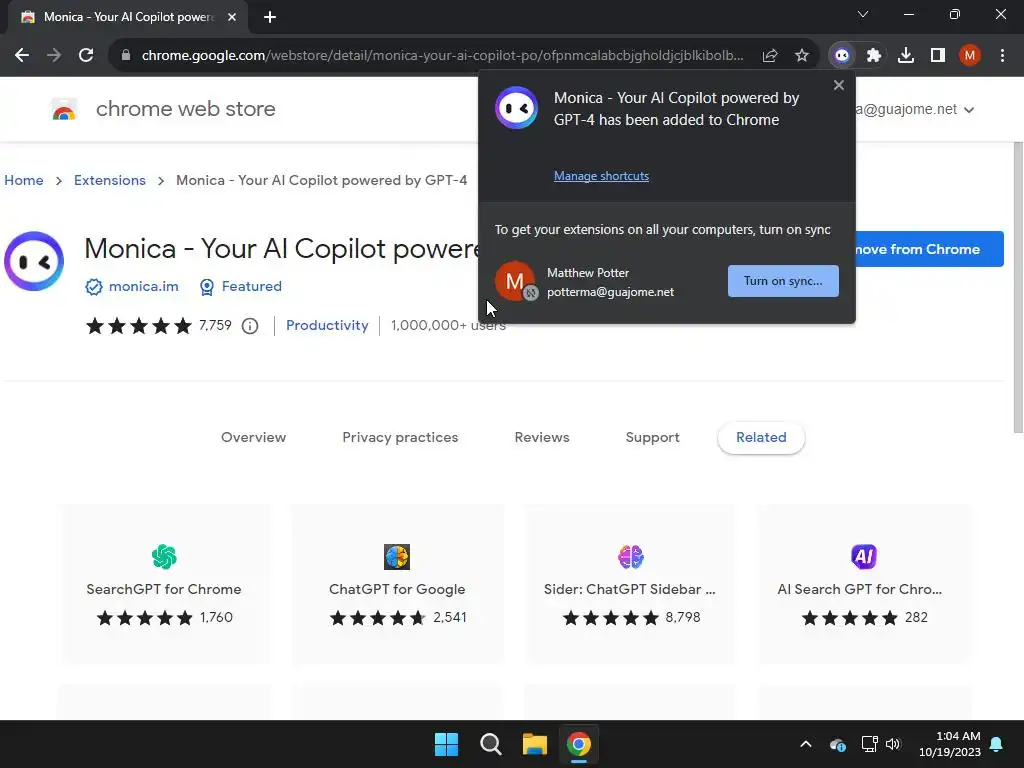Switch to Privacy practices tab
1024x768 pixels.
[400, 438]
